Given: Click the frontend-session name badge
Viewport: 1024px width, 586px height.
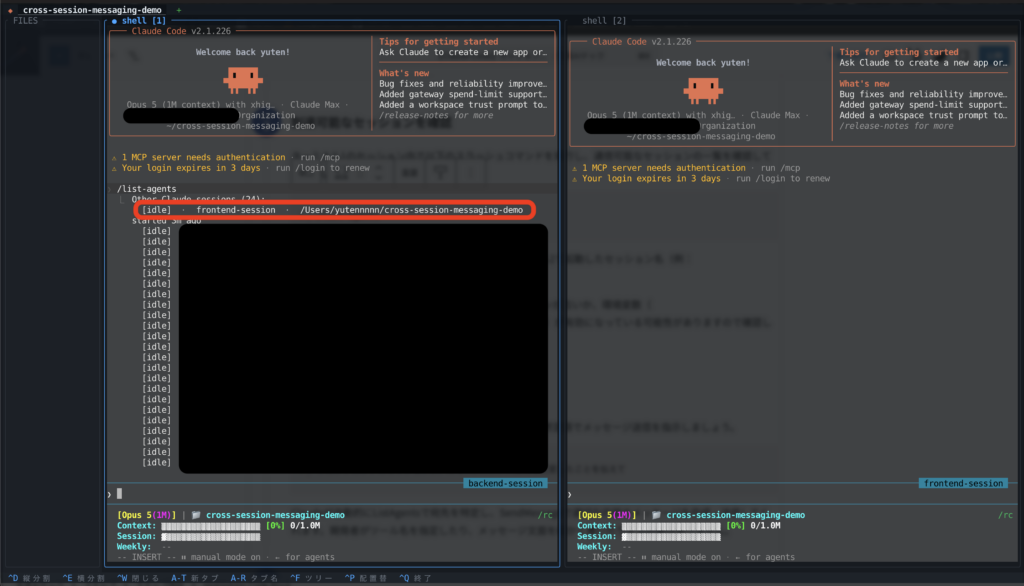Looking at the screenshot, I should click(x=963, y=483).
